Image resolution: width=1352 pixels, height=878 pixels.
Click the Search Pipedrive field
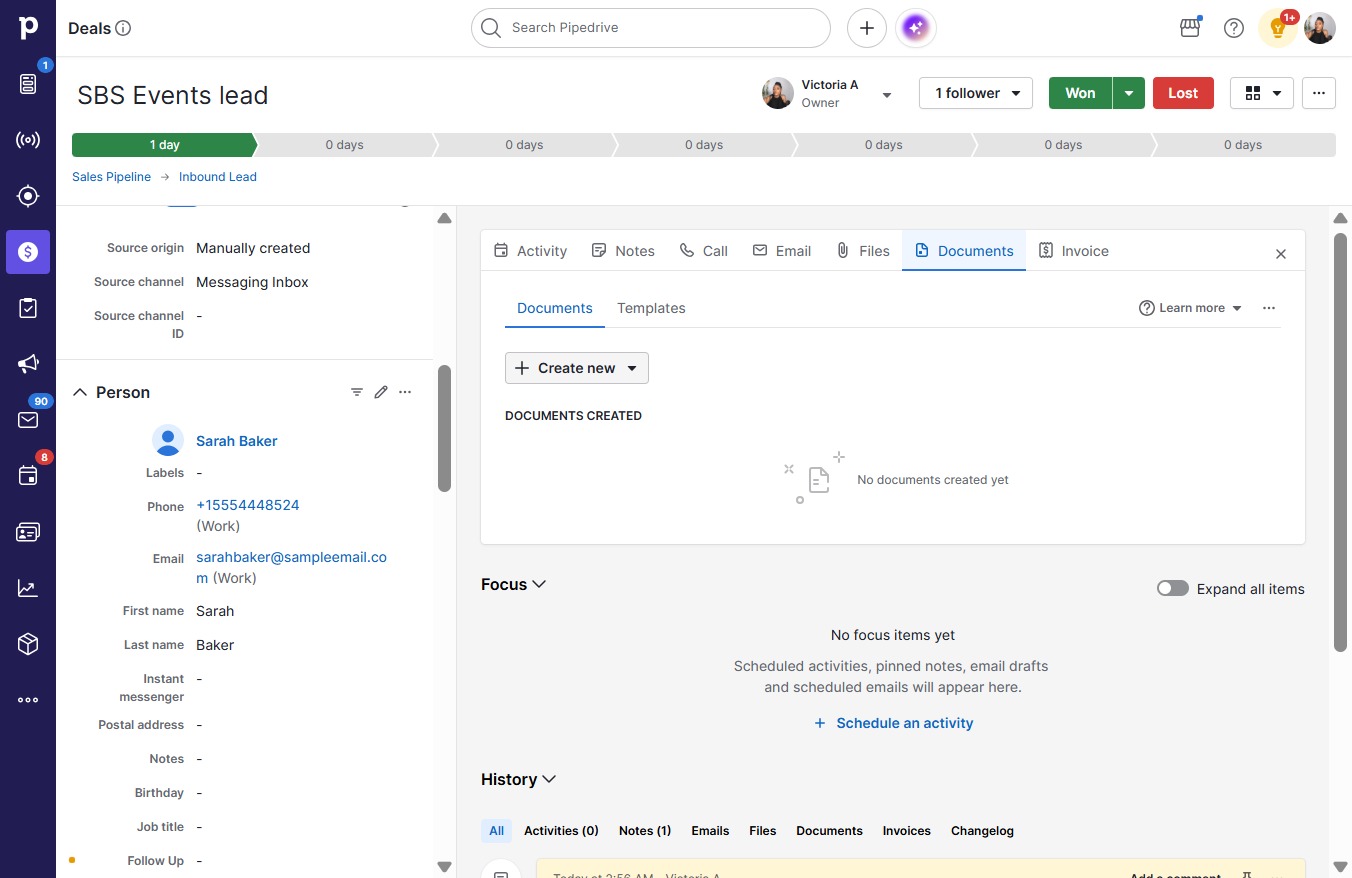tap(651, 28)
